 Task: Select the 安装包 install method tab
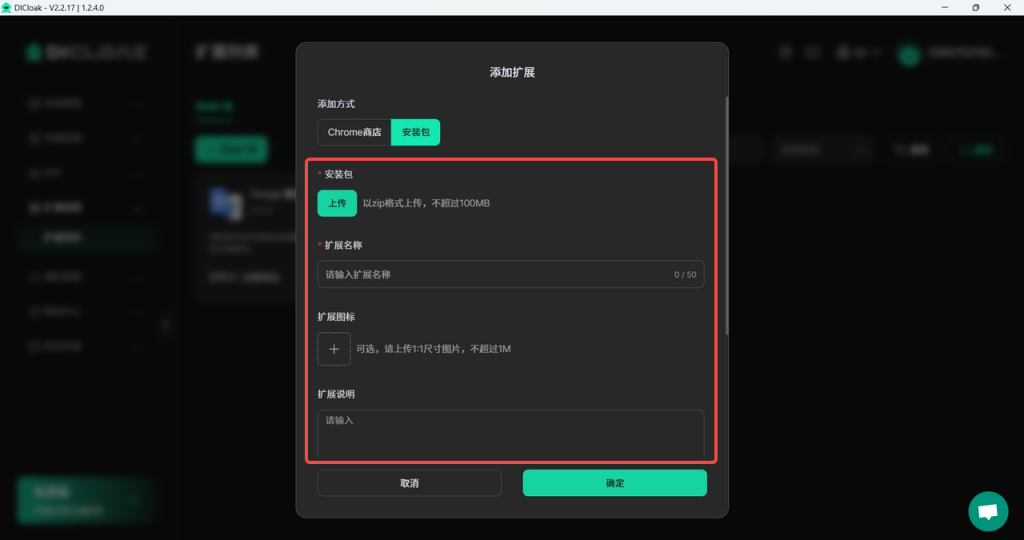(415, 132)
